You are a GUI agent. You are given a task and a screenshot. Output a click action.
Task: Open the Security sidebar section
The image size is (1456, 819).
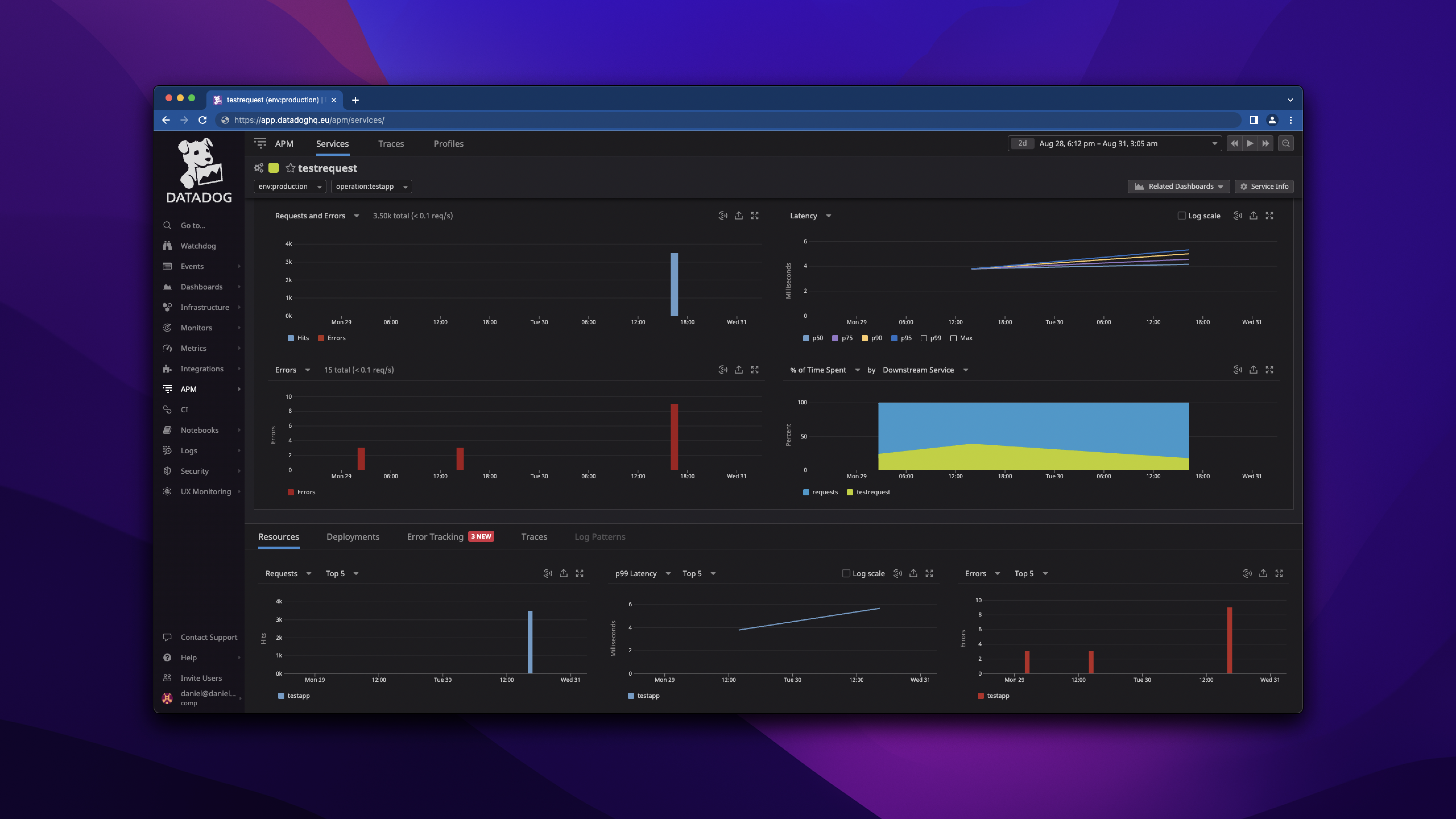[x=195, y=471]
